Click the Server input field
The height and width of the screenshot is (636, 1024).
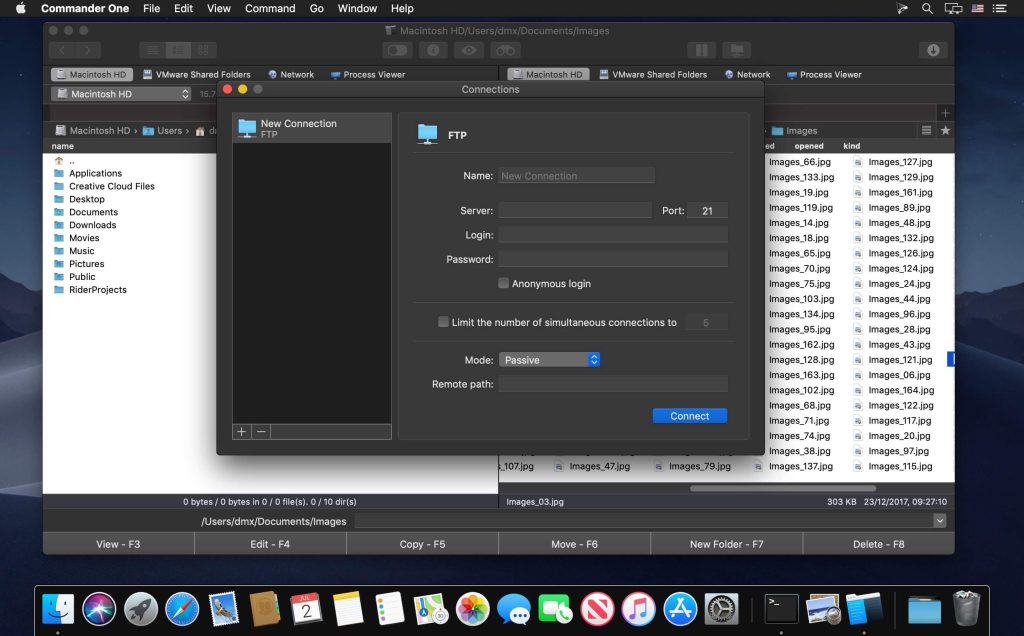(x=575, y=211)
